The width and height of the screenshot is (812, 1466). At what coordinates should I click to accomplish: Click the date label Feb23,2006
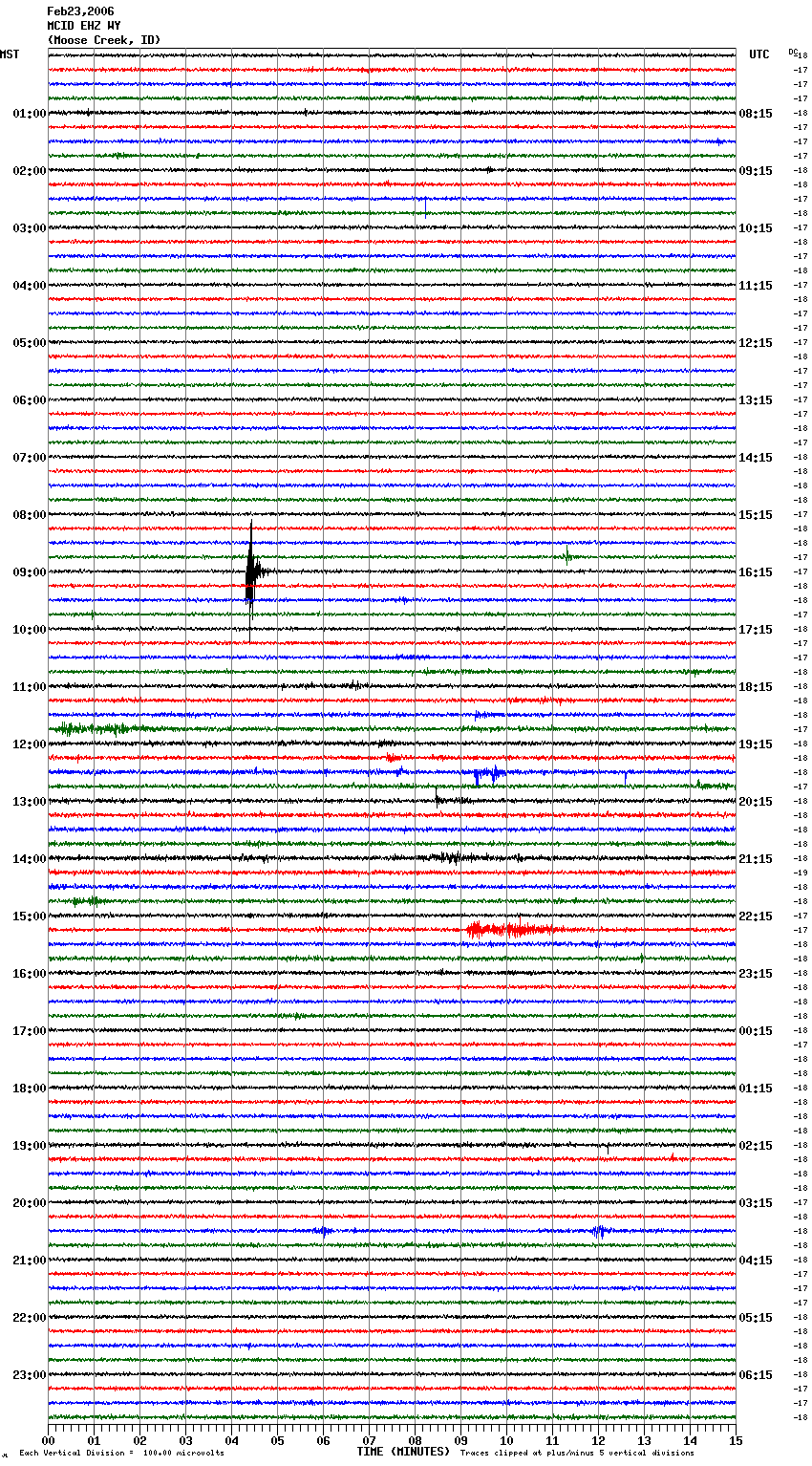[80, 11]
